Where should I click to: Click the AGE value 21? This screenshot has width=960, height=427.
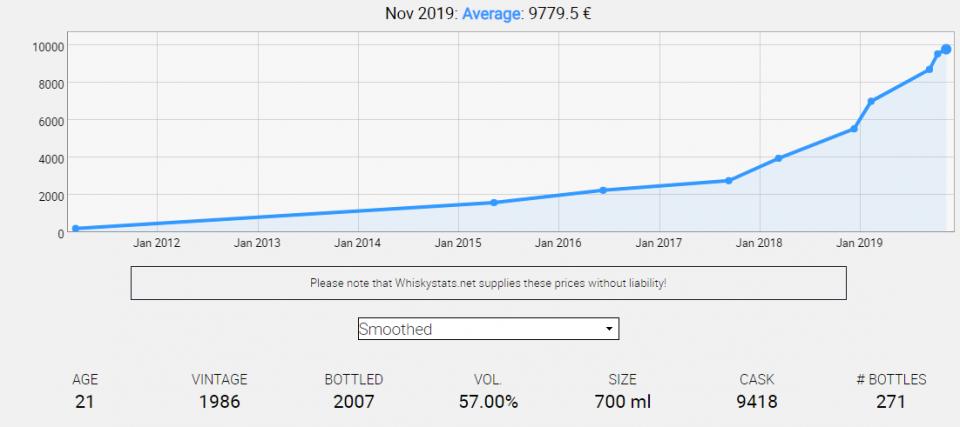coord(85,402)
